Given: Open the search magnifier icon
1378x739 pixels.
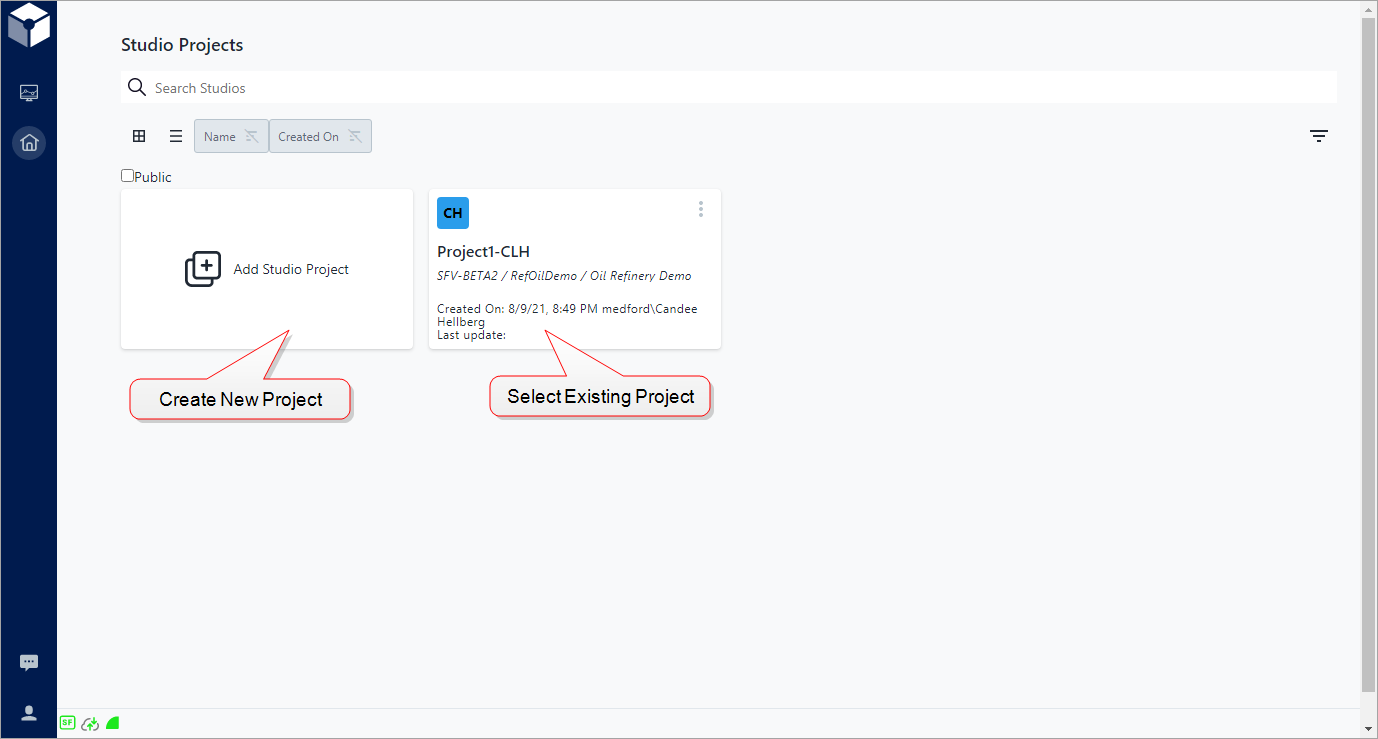Looking at the screenshot, I should [x=136, y=87].
